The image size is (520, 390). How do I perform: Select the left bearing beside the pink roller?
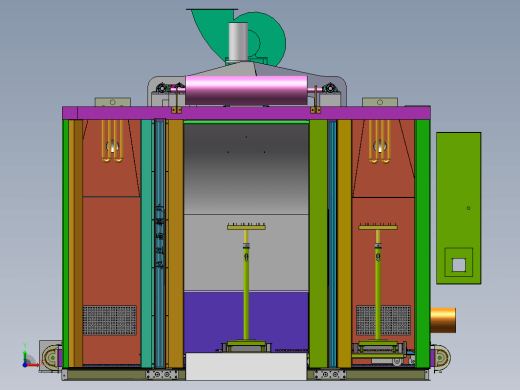[162, 88]
